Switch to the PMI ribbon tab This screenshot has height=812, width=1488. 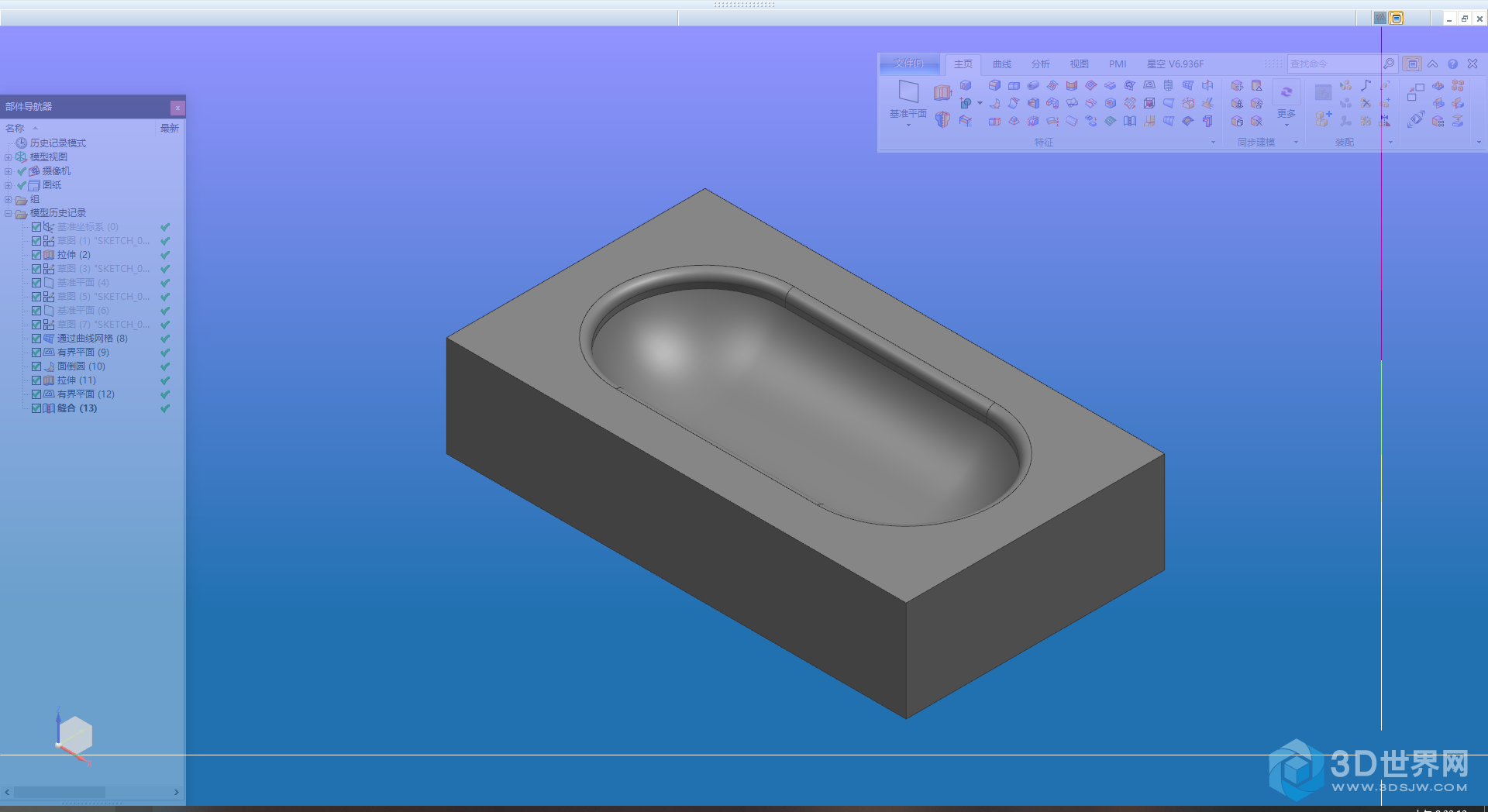1118,64
